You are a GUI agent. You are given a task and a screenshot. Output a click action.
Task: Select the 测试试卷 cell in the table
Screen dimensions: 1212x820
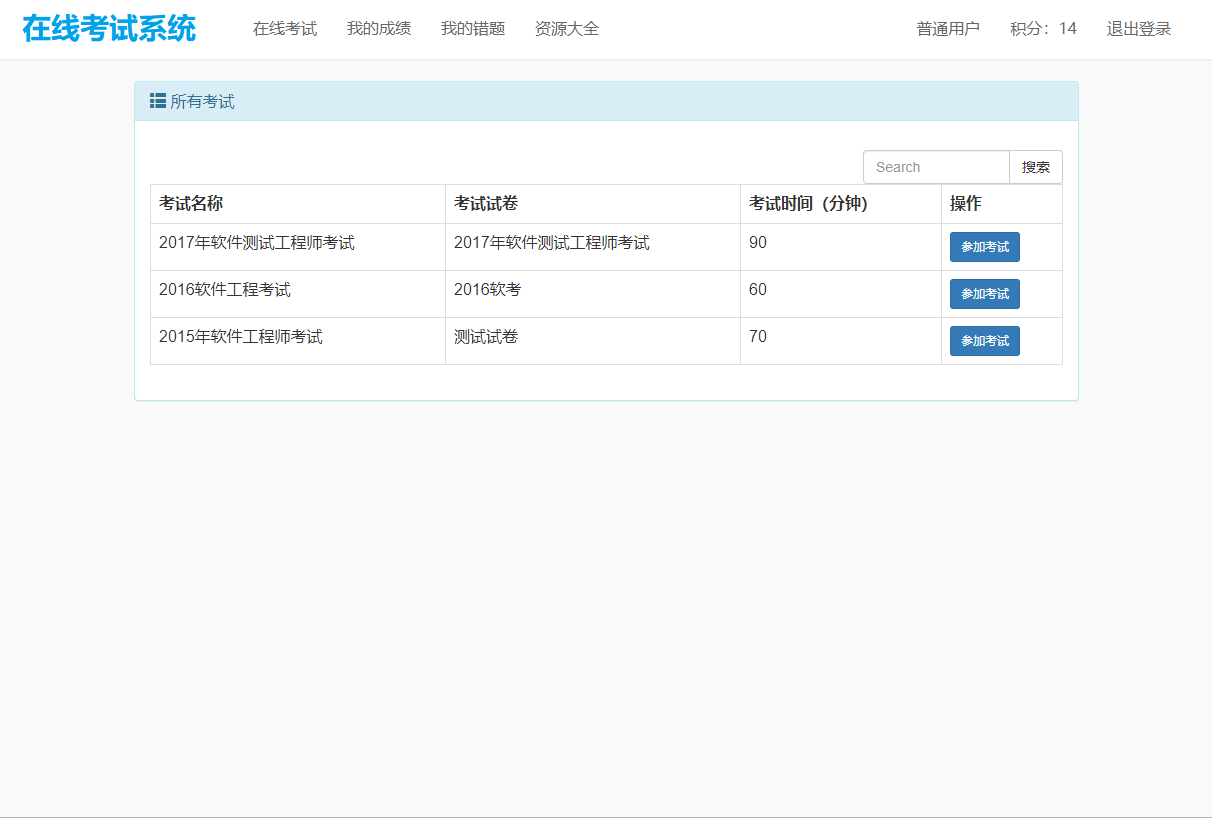point(486,337)
